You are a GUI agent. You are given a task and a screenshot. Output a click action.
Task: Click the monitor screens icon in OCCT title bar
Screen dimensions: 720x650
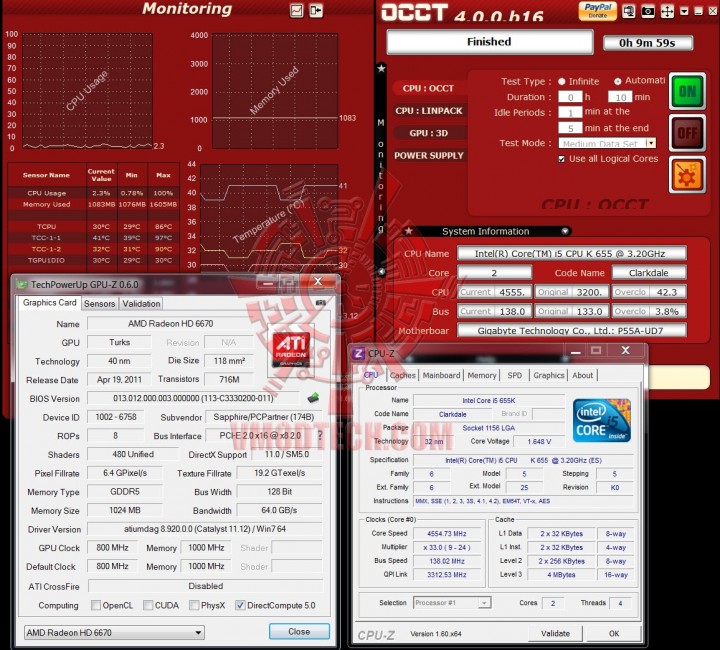629,11
